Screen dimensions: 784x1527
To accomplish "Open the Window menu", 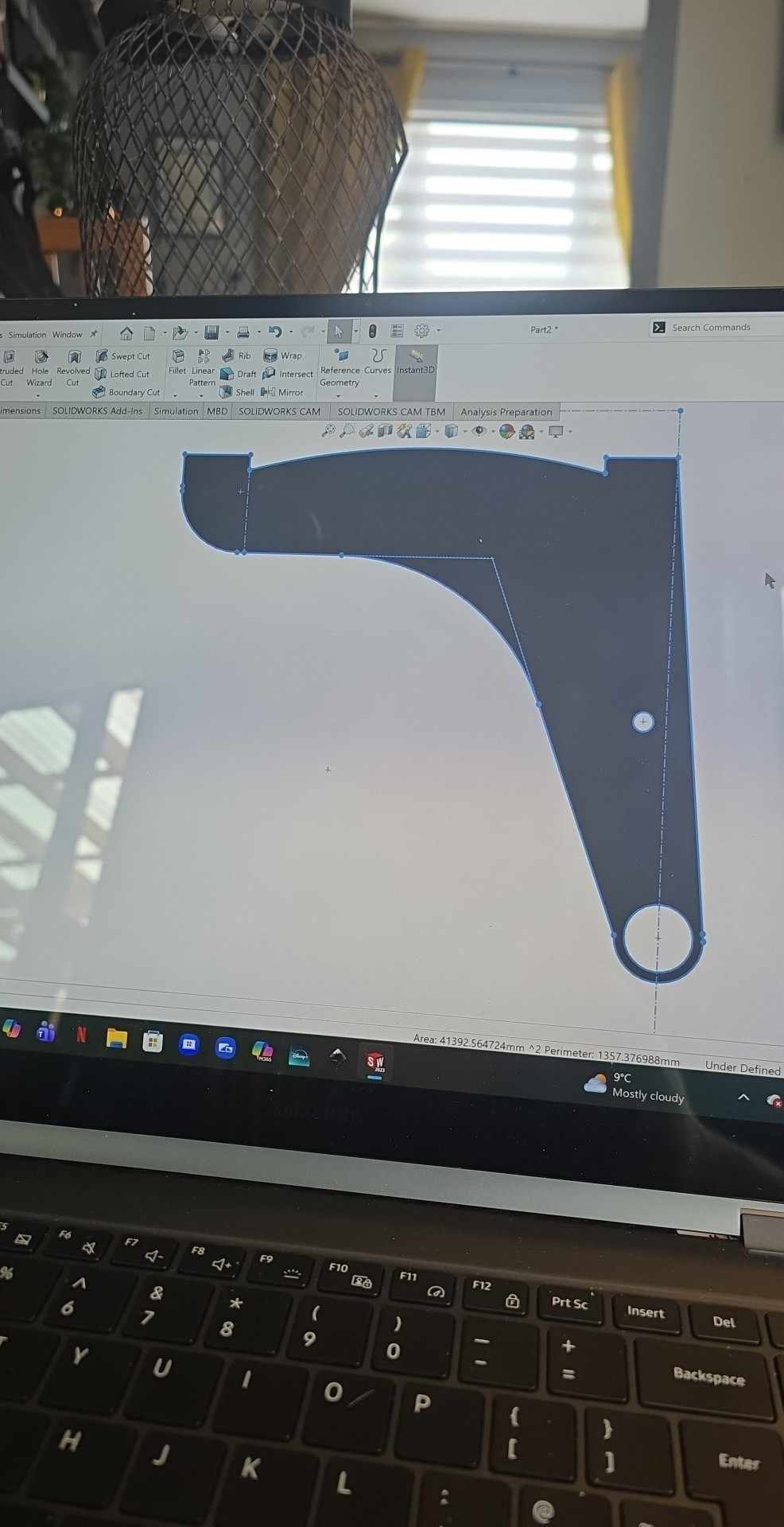I will pyautogui.click(x=68, y=335).
